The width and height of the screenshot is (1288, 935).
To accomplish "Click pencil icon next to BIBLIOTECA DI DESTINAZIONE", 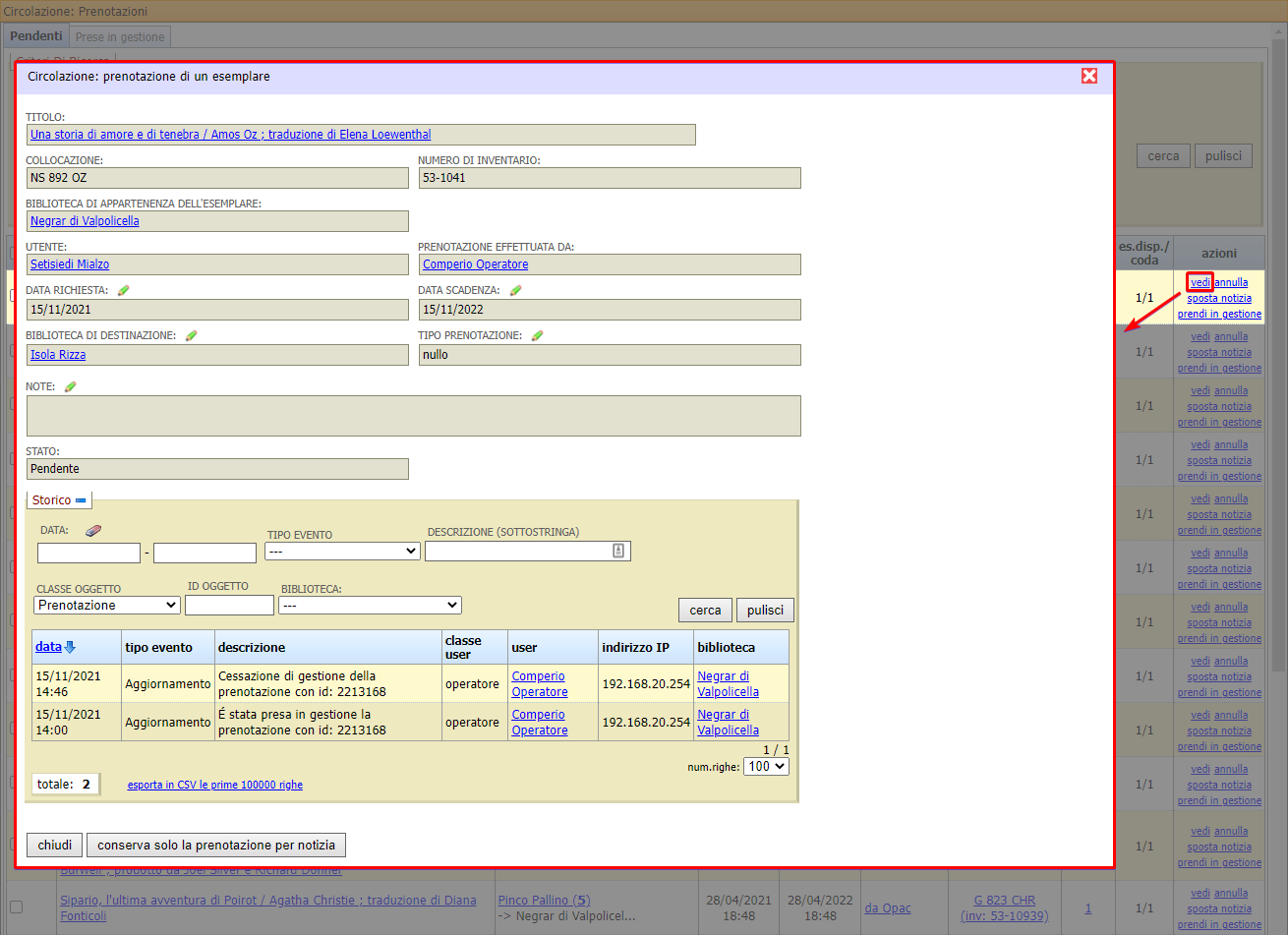I will pyautogui.click(x=191, y=335).
